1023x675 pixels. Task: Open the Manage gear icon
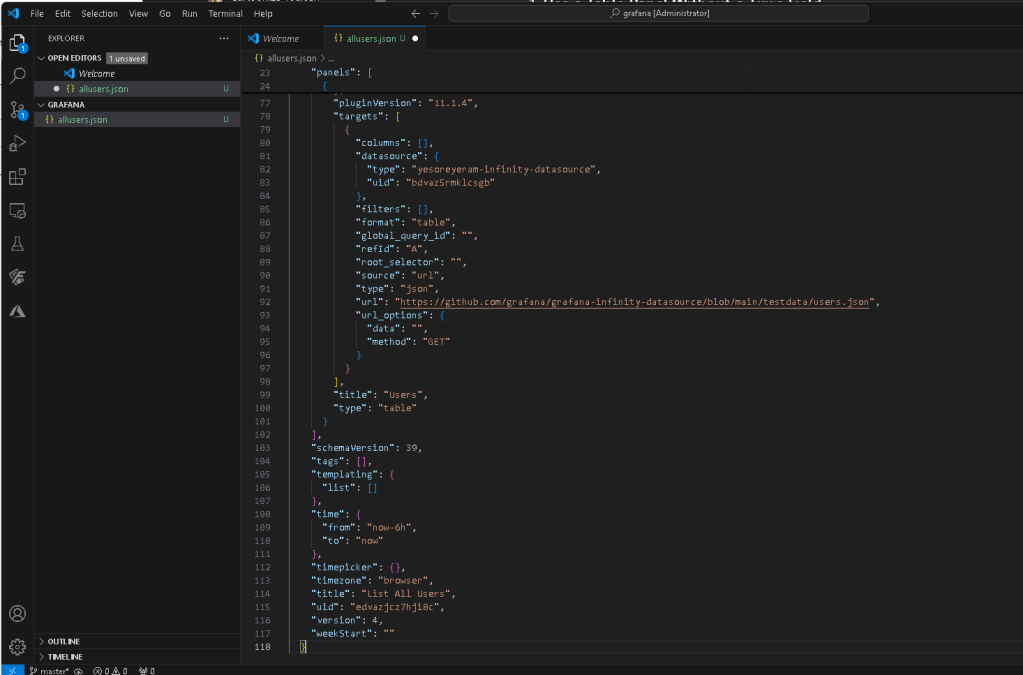coord(18,647)
